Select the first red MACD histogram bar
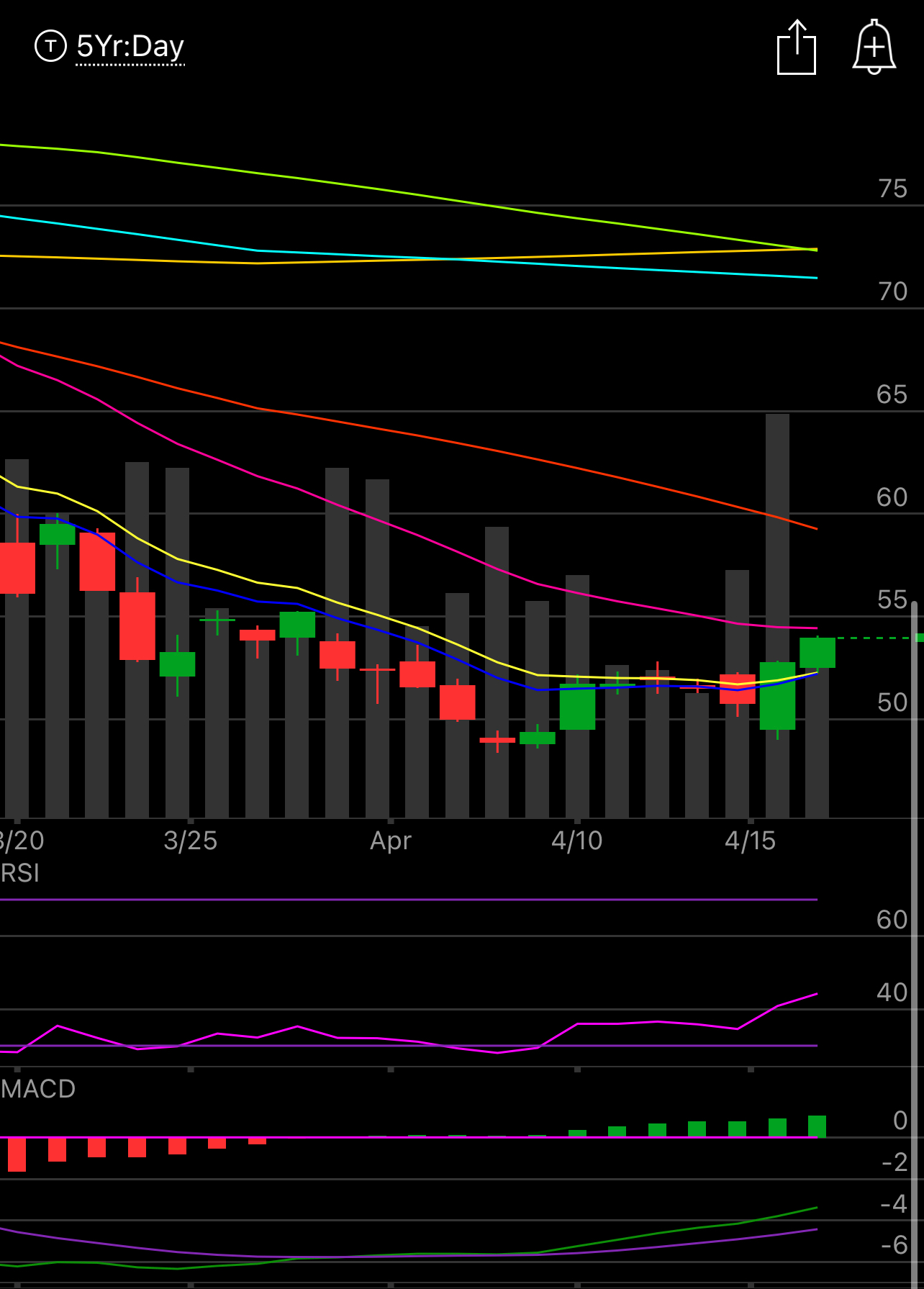 tap(17, 1154)
